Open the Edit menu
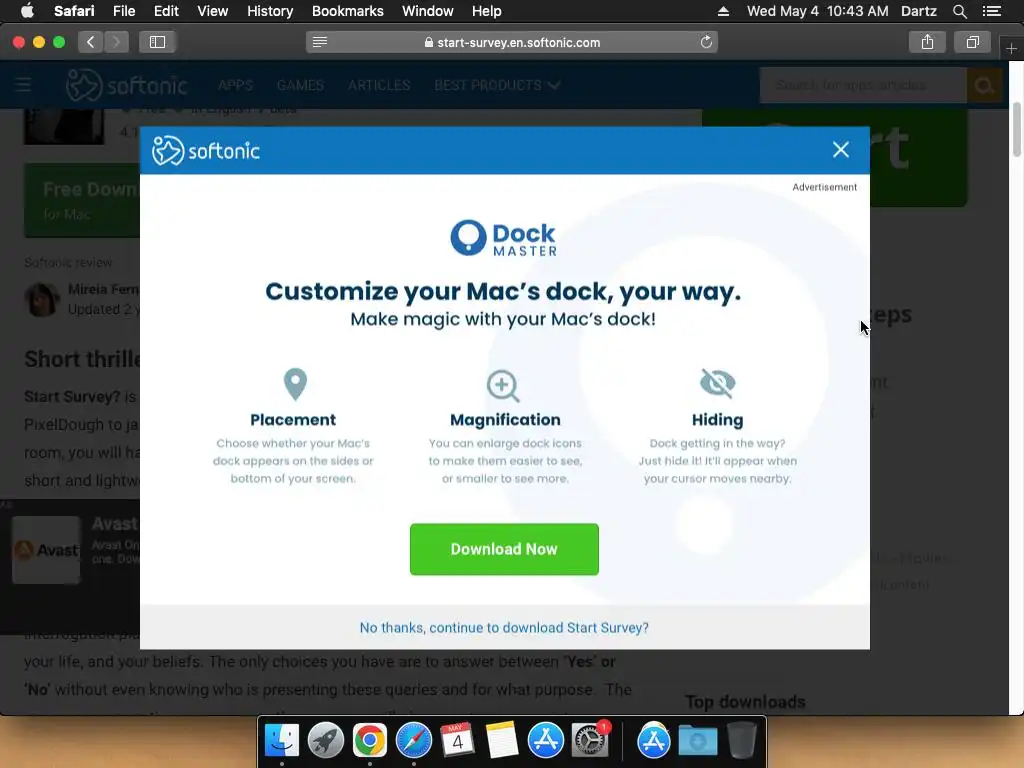 coord(166,11)
